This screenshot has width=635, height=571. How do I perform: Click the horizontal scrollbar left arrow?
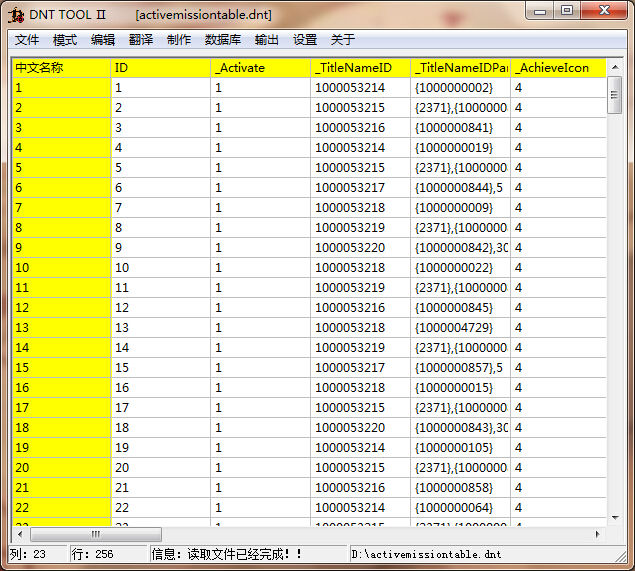19,534
